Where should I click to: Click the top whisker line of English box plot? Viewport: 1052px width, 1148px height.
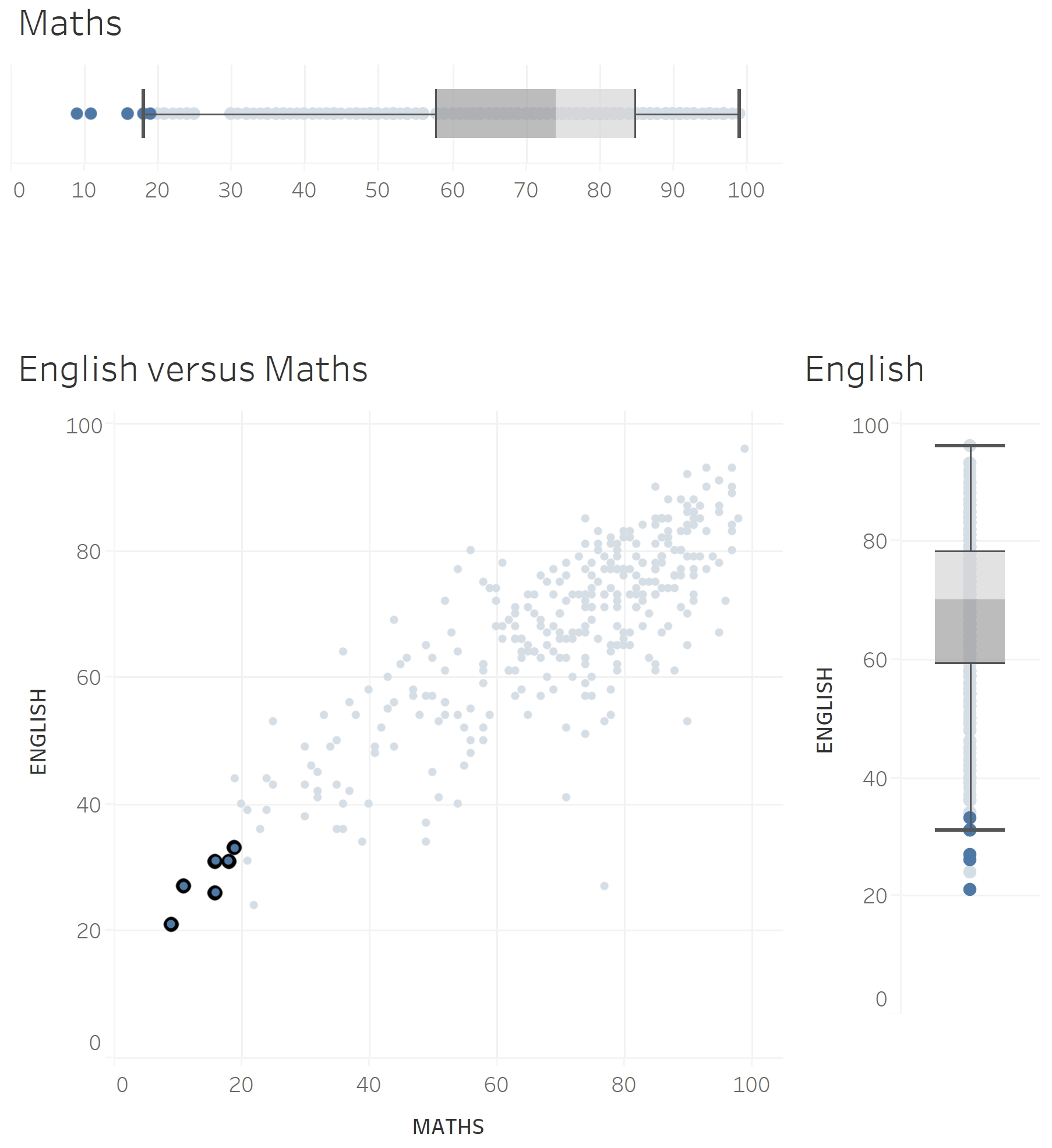click(x=969, y=446)
